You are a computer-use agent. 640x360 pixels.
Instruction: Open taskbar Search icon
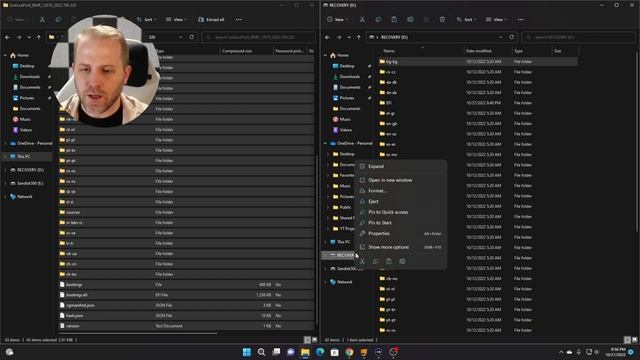[x=261, y=352]
